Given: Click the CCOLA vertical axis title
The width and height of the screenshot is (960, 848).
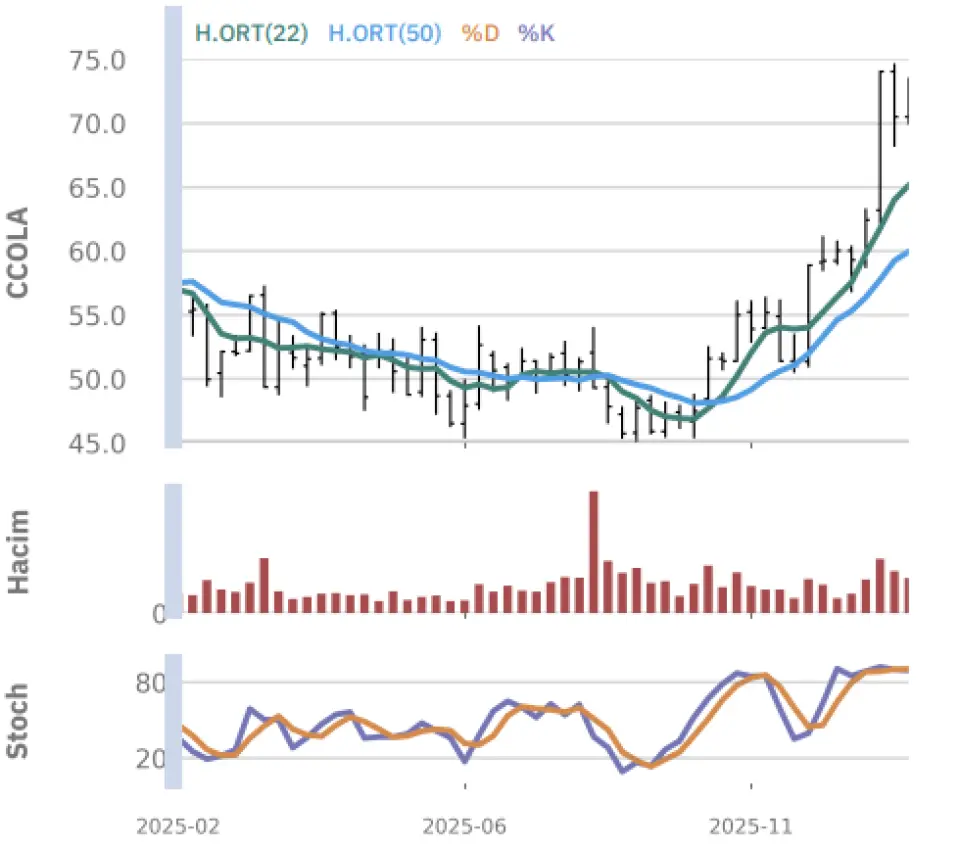Looking at the screenshot, I should [18, 253].
